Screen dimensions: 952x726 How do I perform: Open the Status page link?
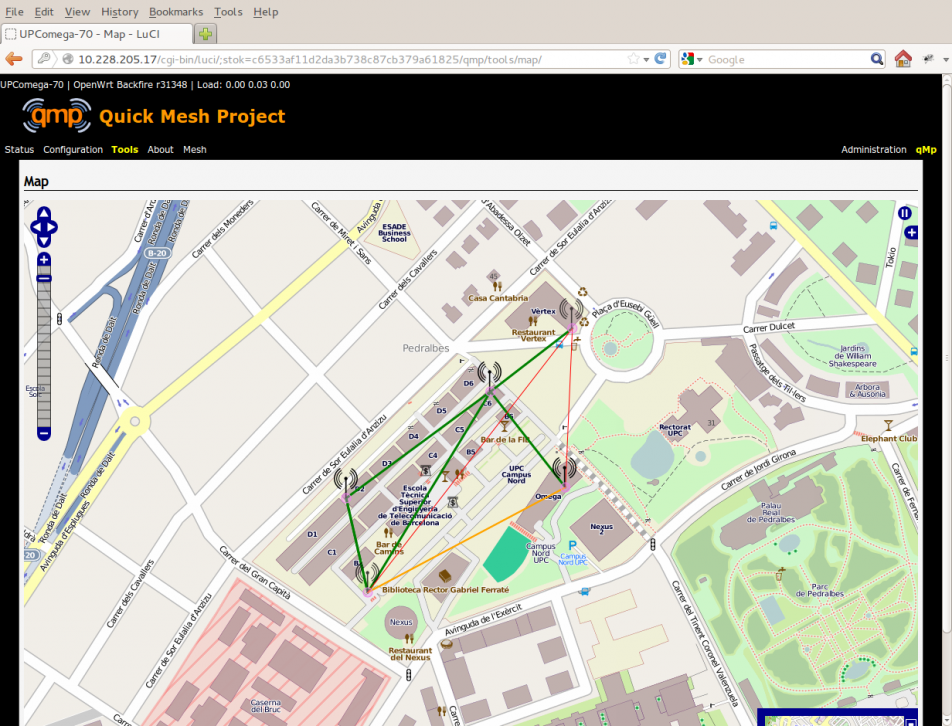click(19, 149)
